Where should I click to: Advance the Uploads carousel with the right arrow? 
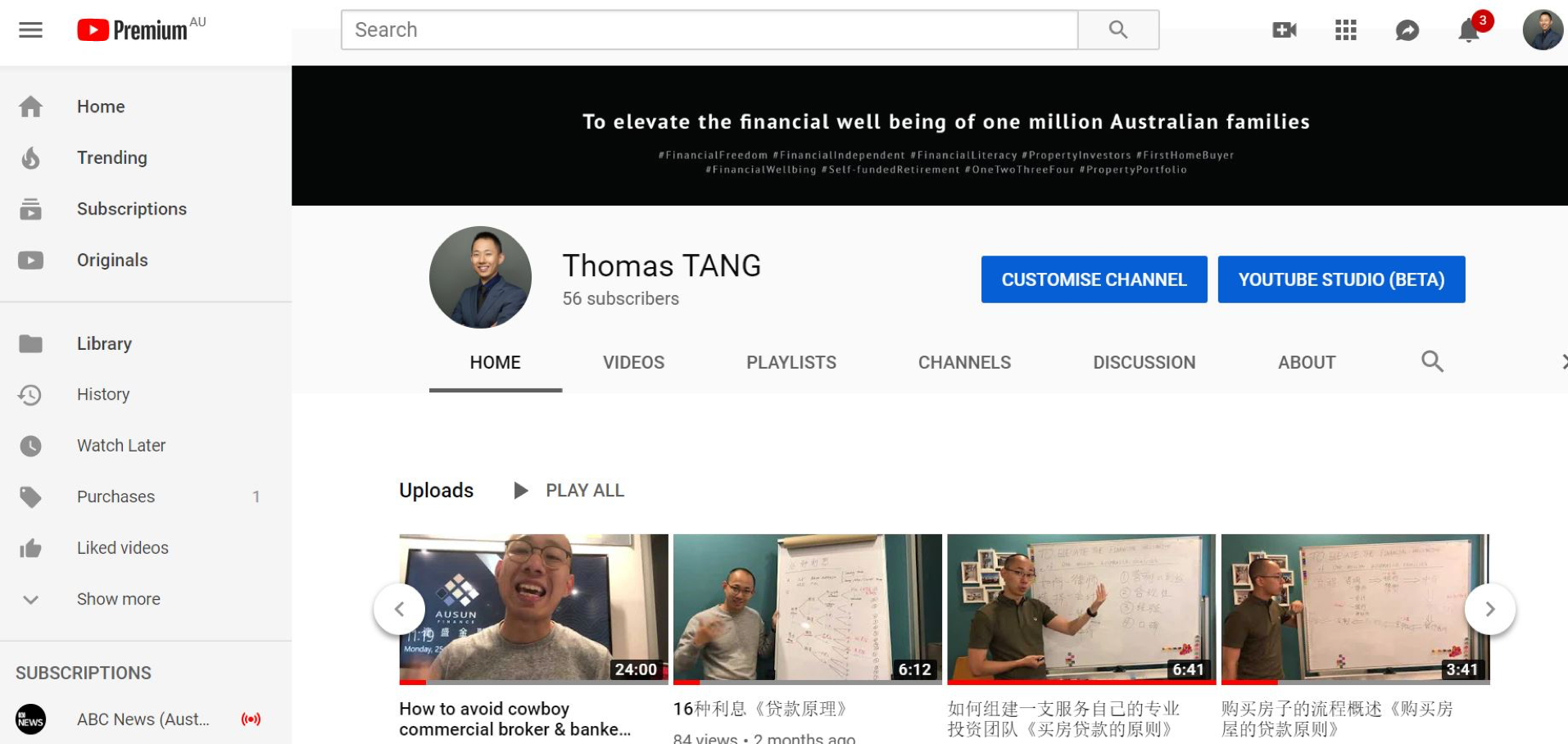[1490, 609]
